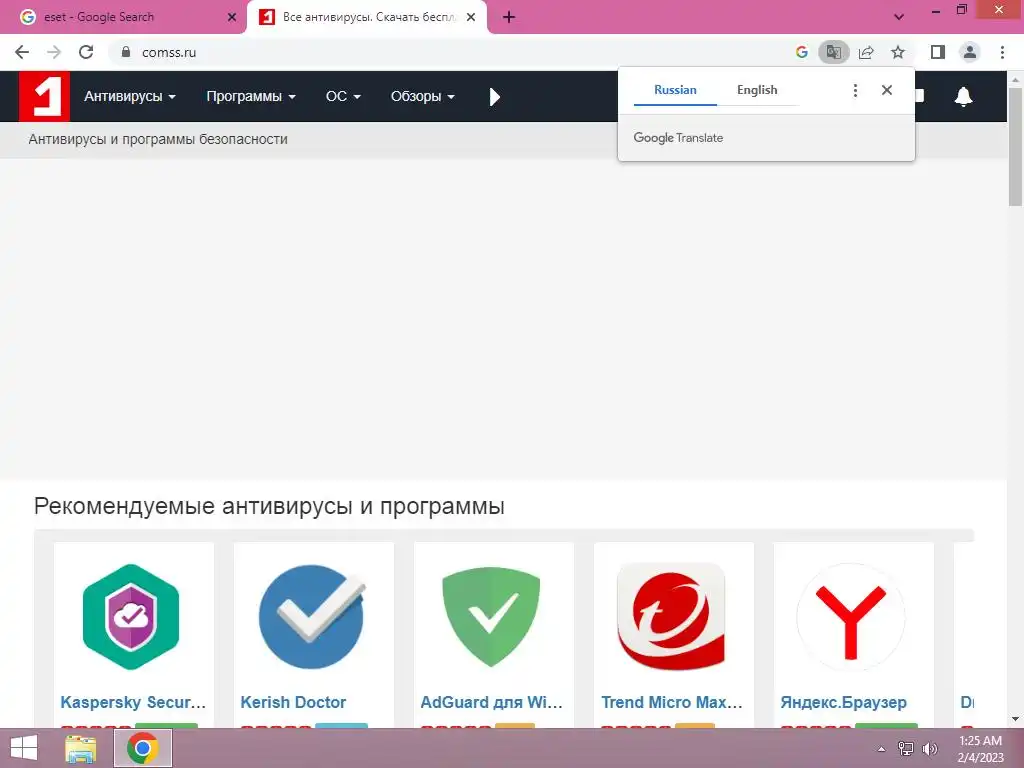1024x768 pixels.
Task: Expand the Программы dropdown menu
Action: tap(251, 97)
